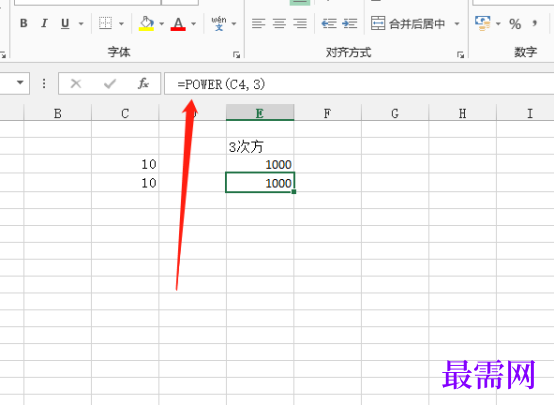Open phonetic guide dropdown arrow
This screenshot has height=406, width=554.
(x=234, y=24)
